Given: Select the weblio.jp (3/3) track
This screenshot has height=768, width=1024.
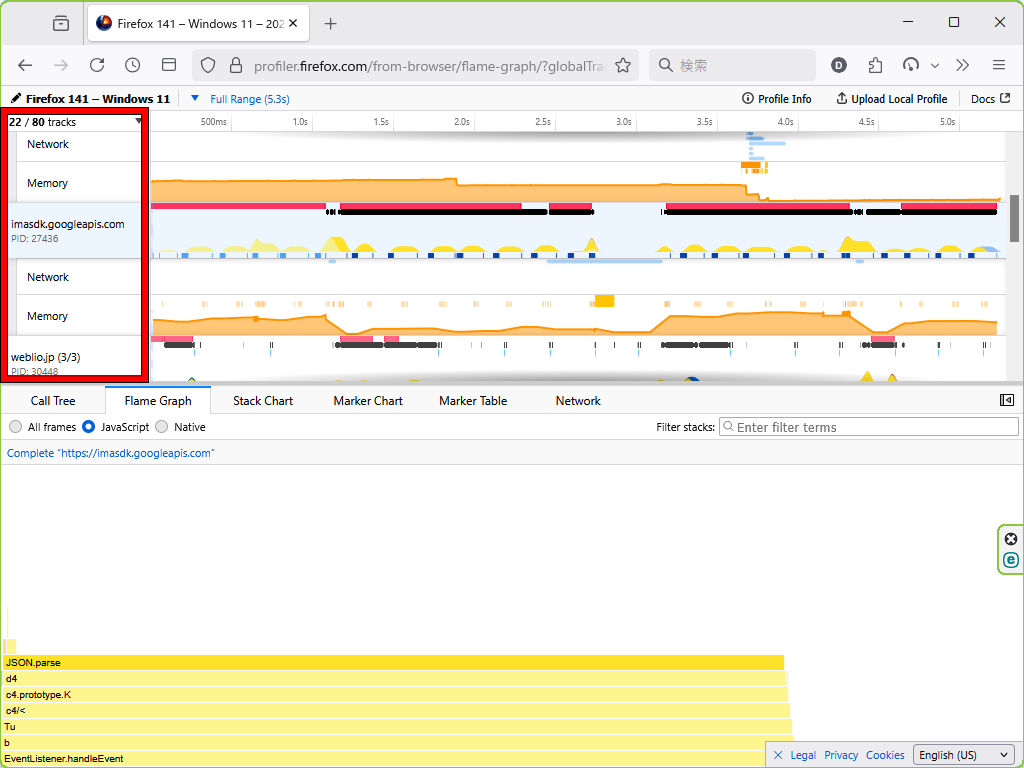Looking at the screenshot, I should coord(74,357).
